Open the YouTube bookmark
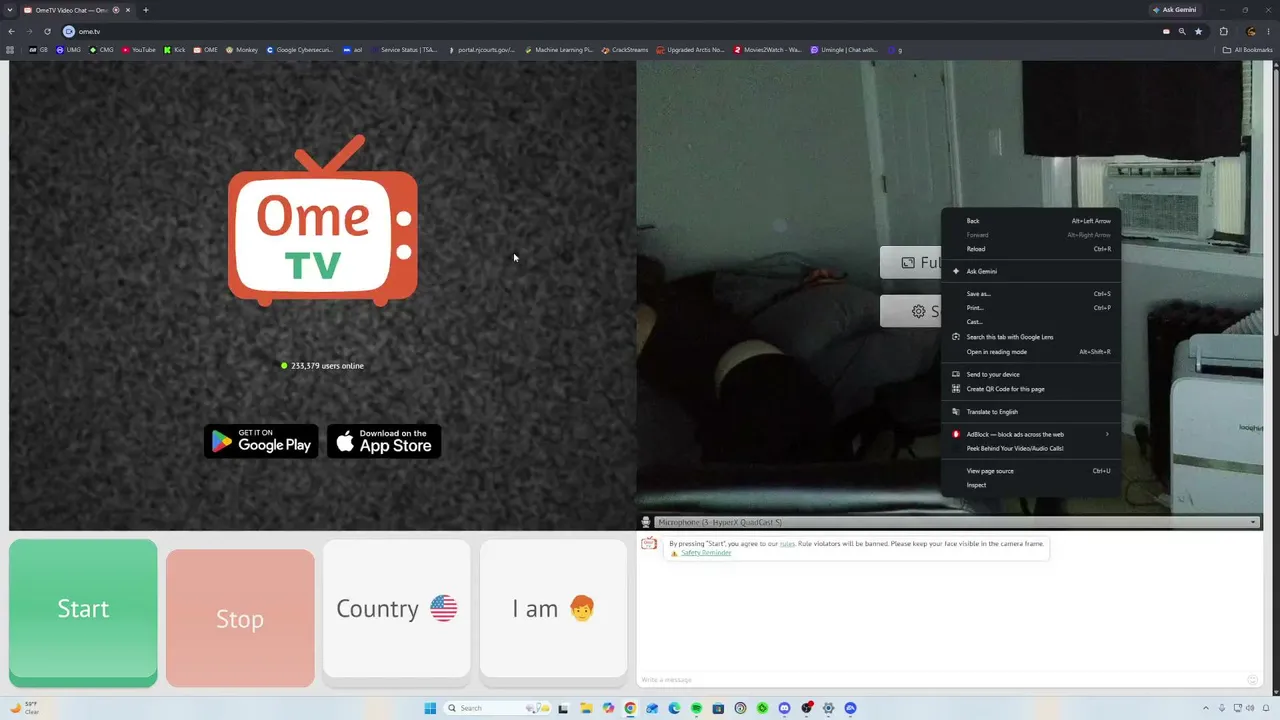The width and height of the screenshot is (1280, 720). 139,49
